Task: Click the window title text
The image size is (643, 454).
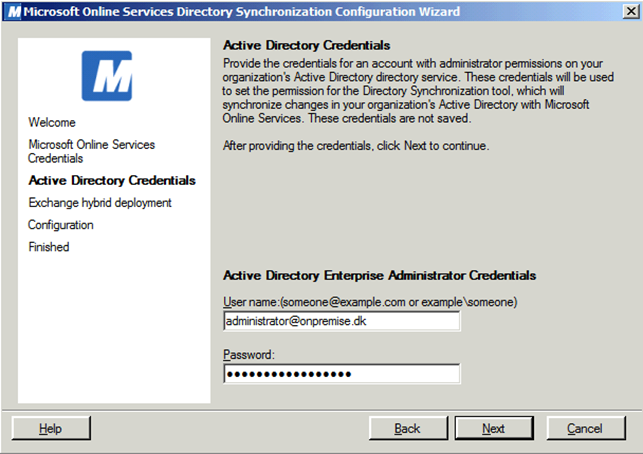Action: [x=242, y=11]
